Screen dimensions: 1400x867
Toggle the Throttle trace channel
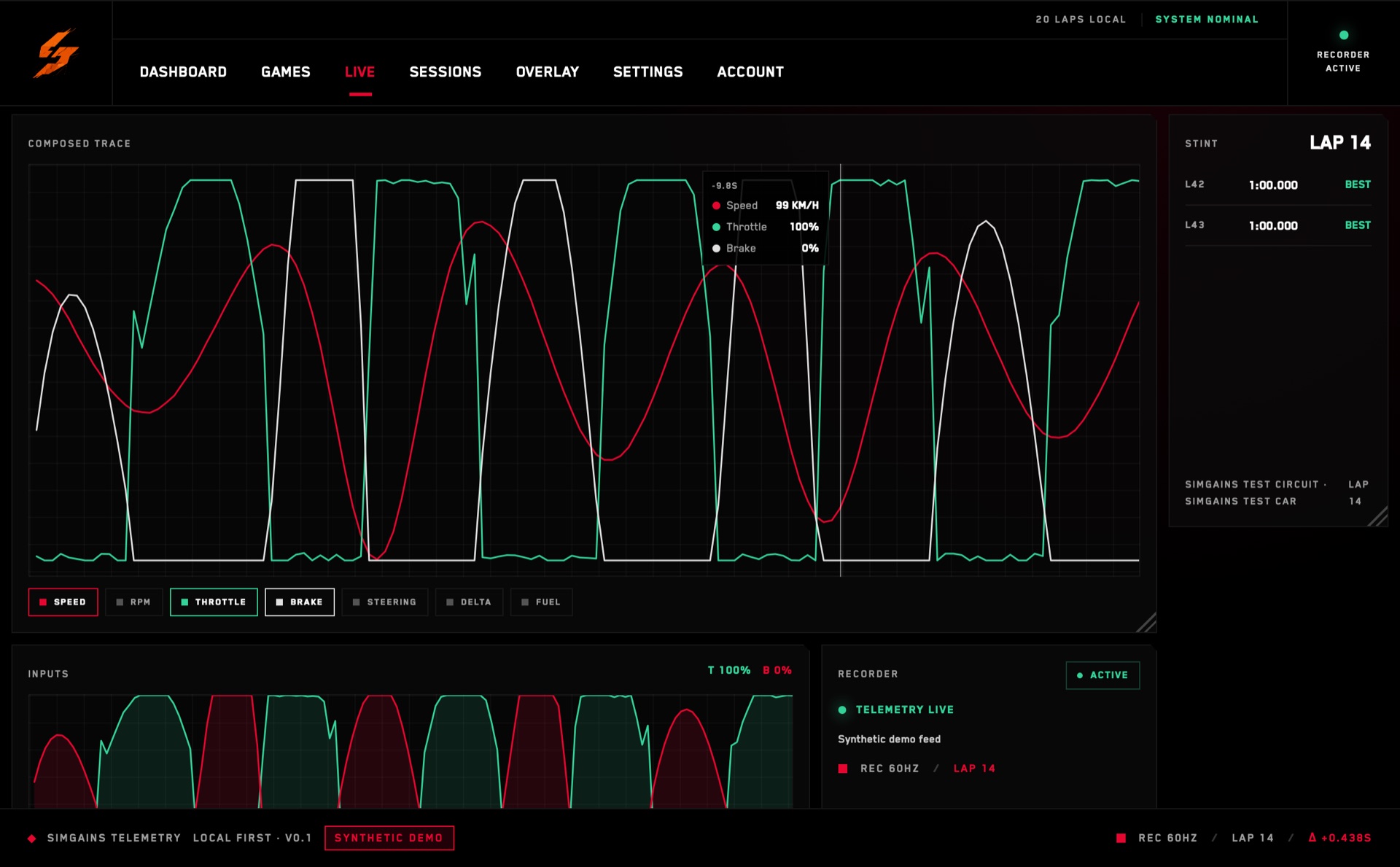[214, 602]
